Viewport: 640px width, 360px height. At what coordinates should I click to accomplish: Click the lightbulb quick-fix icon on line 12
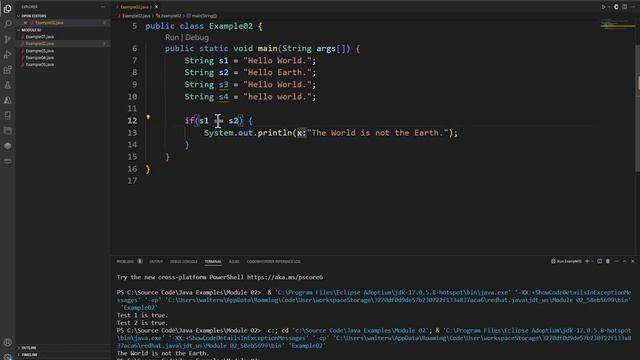[x=148, y=117]
